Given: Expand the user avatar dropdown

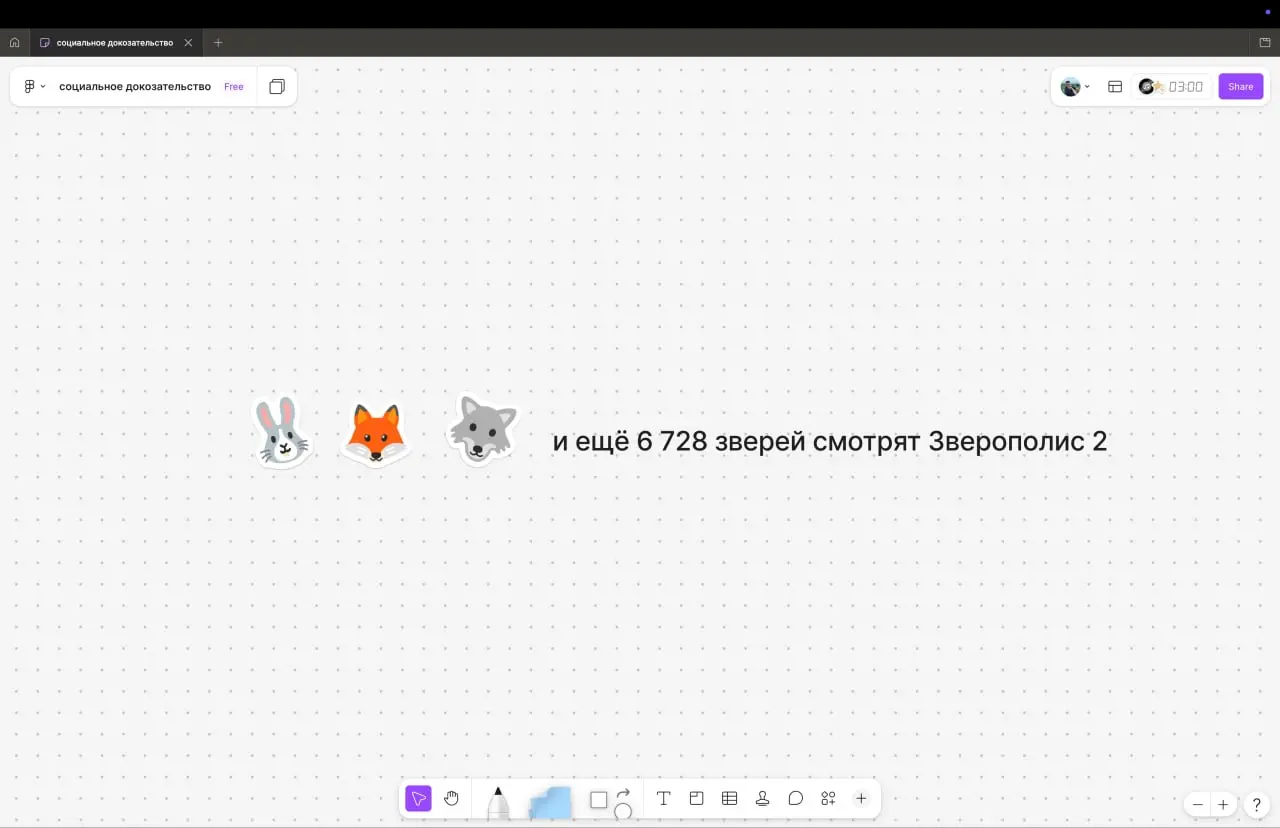Looking at the screenshot, I should [1076, 87].
